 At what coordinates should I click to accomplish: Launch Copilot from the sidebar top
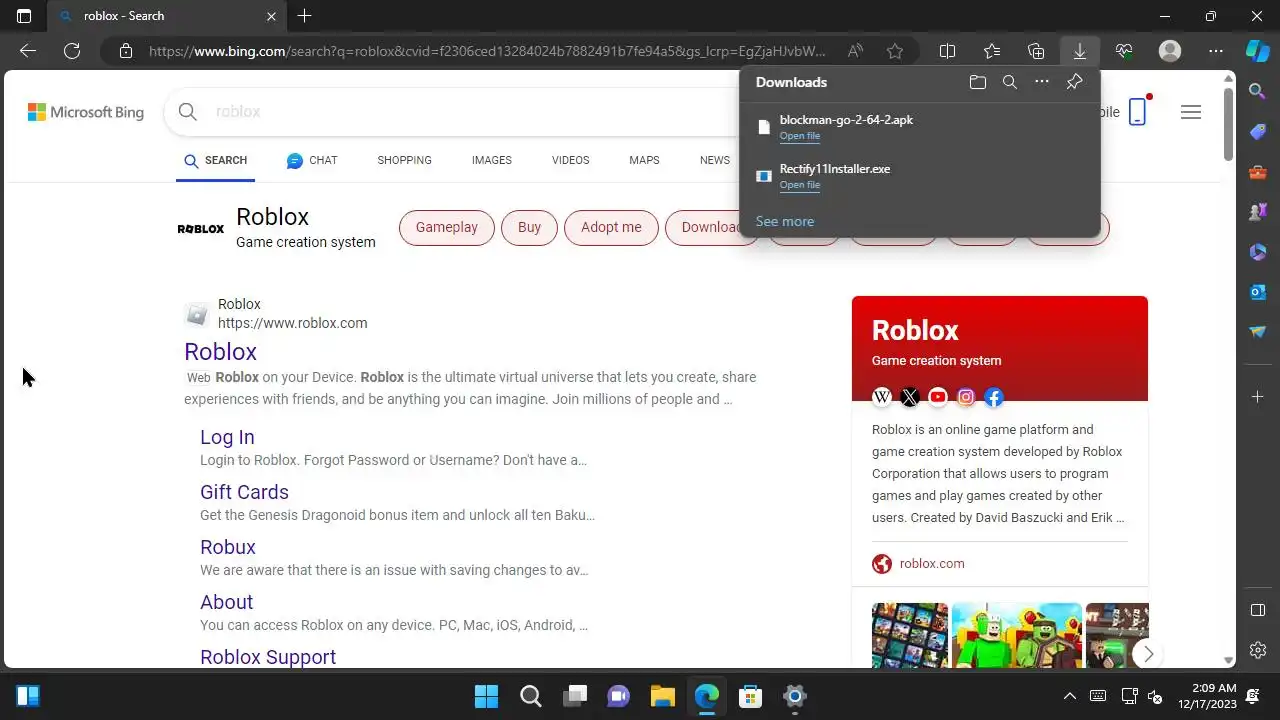point(1258,51)
